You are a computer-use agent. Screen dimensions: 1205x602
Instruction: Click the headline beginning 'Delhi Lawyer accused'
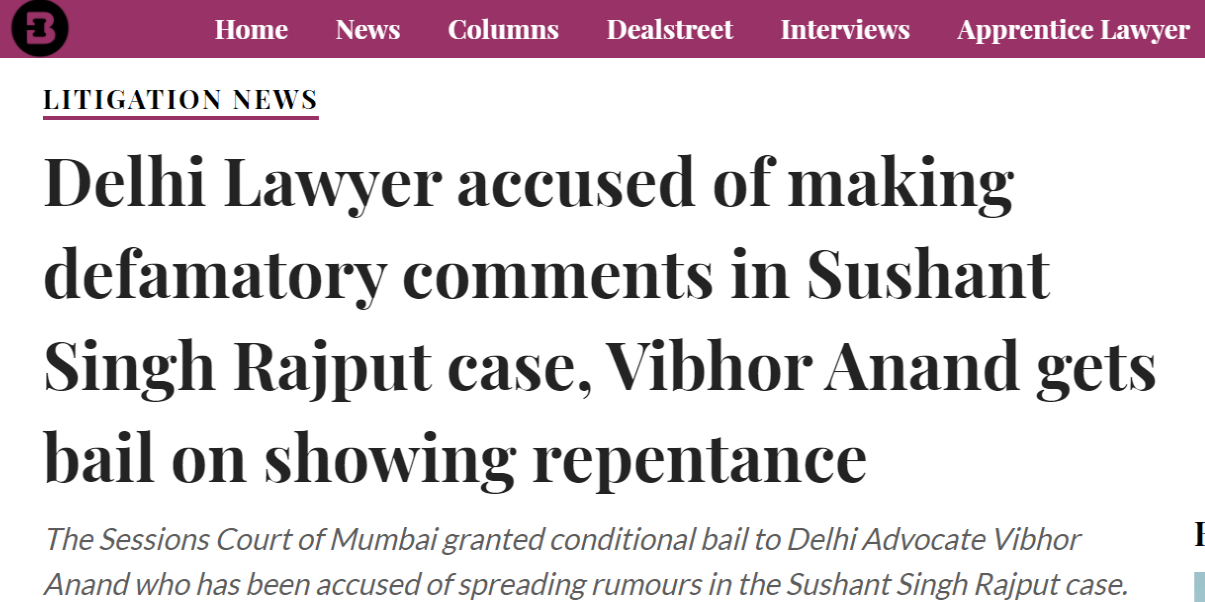600,320
